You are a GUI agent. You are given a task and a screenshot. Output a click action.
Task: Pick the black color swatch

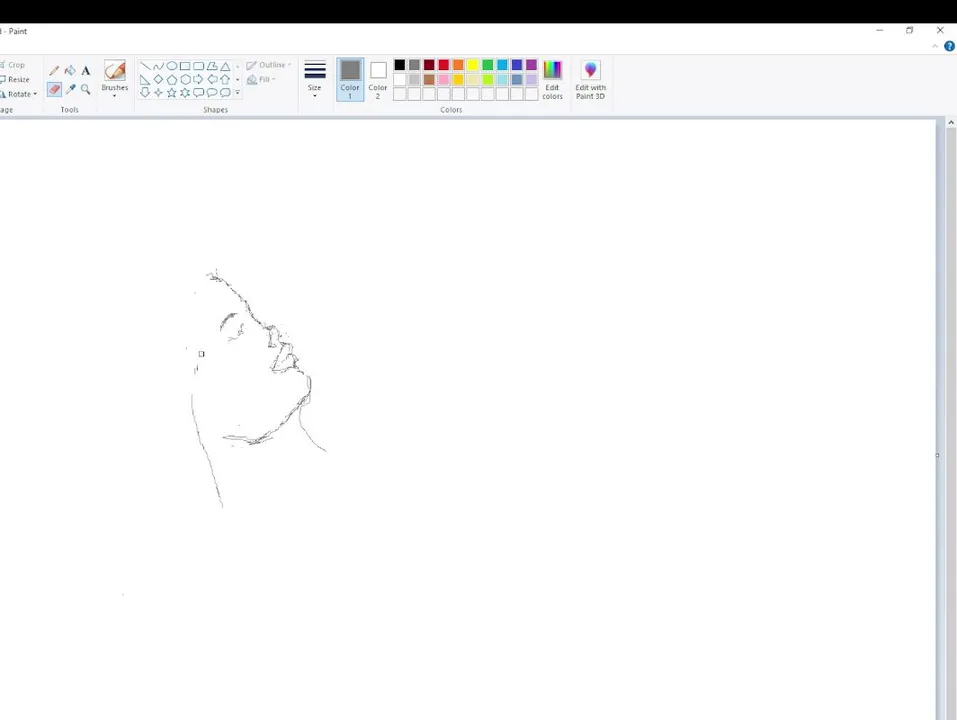[x=400, y=65]
